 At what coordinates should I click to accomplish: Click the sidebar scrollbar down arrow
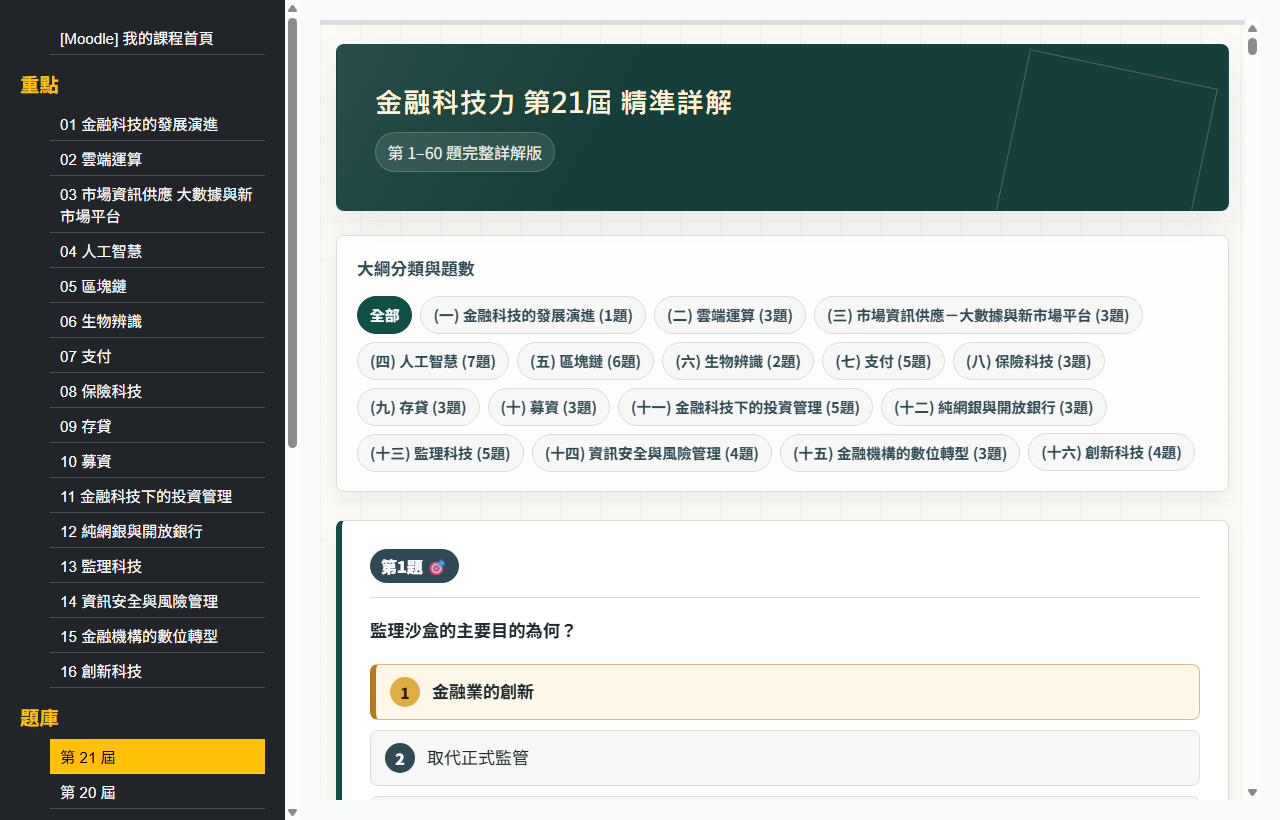(292, 812)
